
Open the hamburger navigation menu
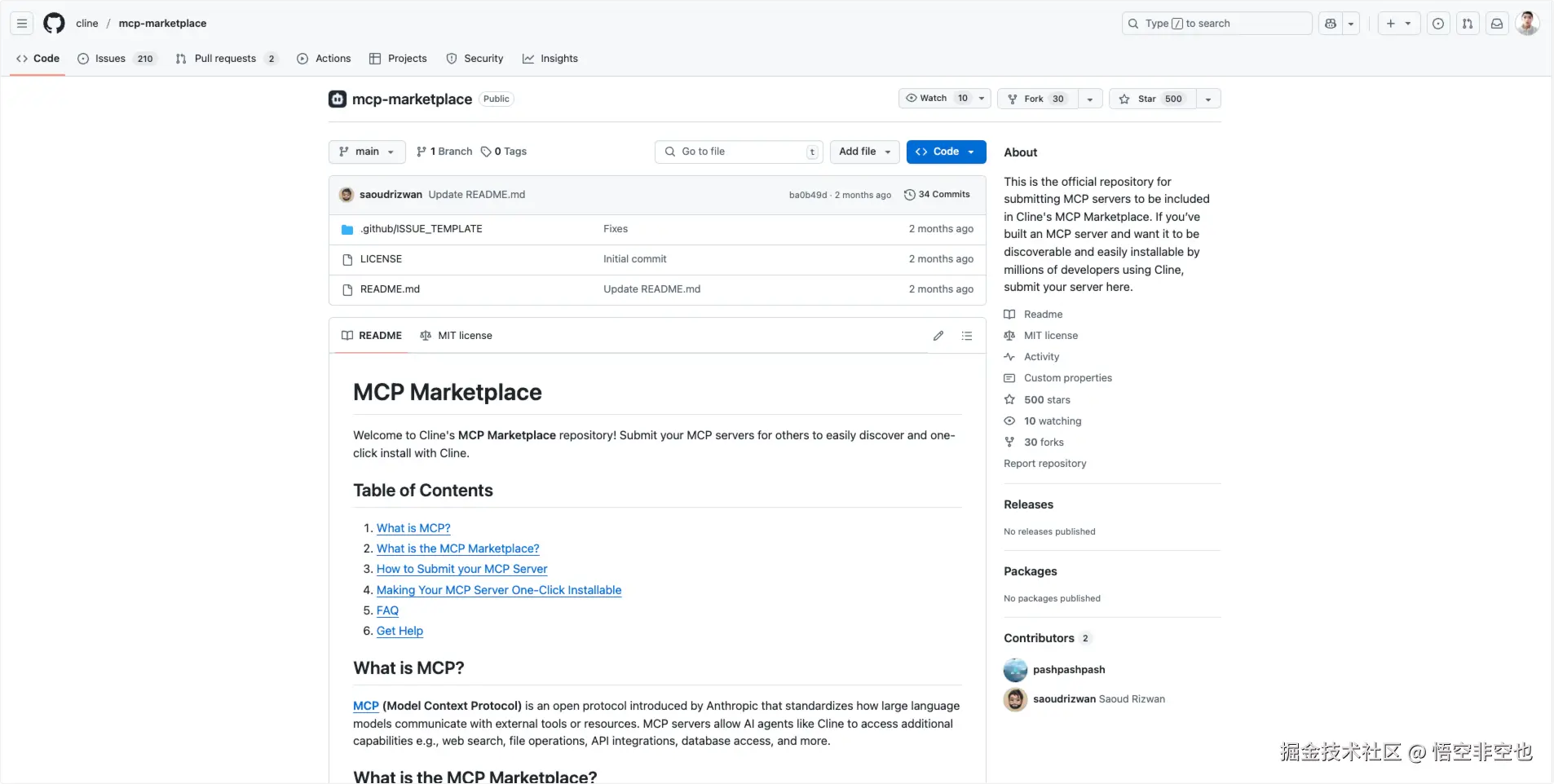22,24
